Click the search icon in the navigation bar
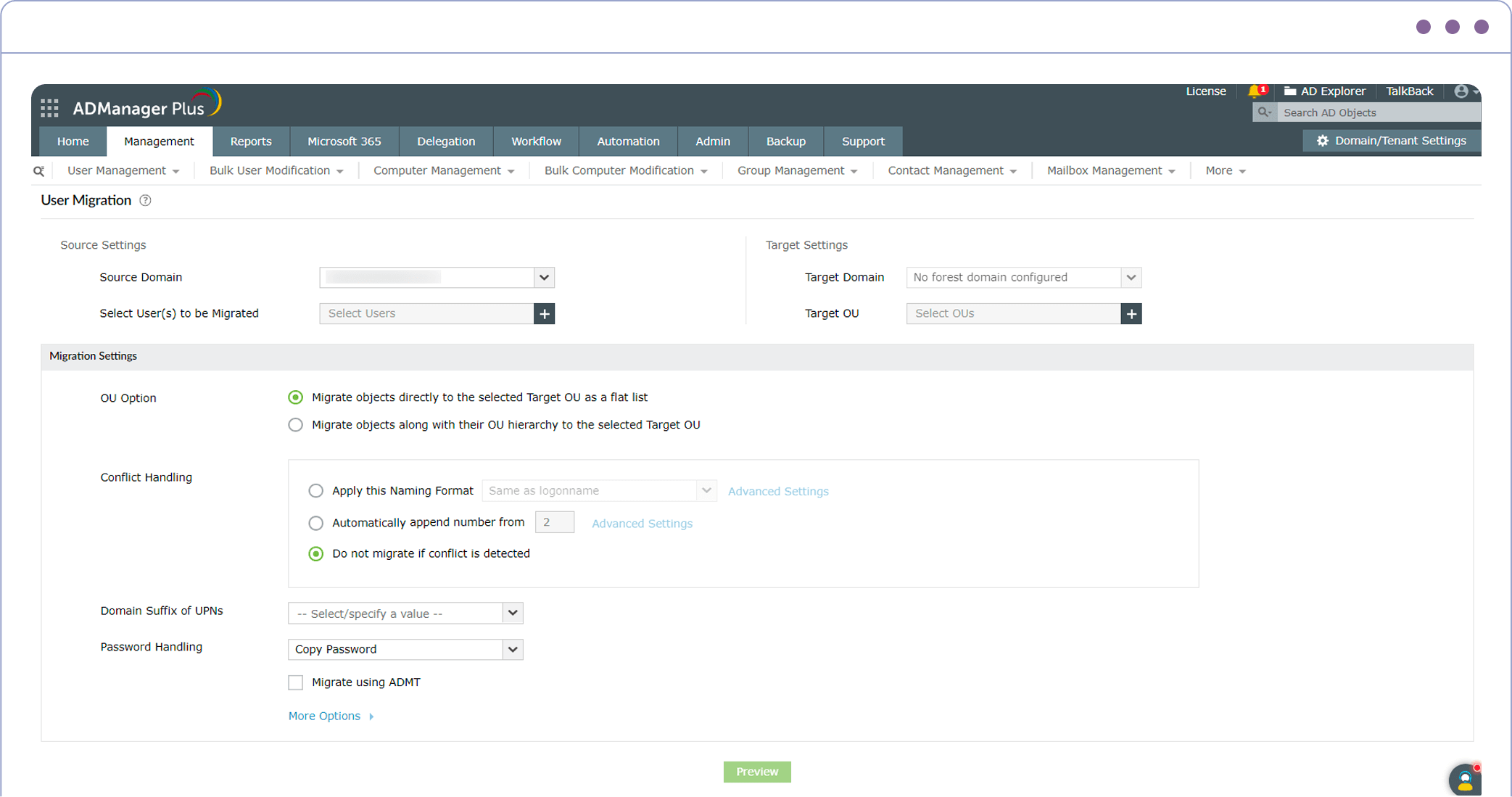Image resolution: width=1512 pixels, height=797 pixels. pyautogui.click(x=38, y=170)
